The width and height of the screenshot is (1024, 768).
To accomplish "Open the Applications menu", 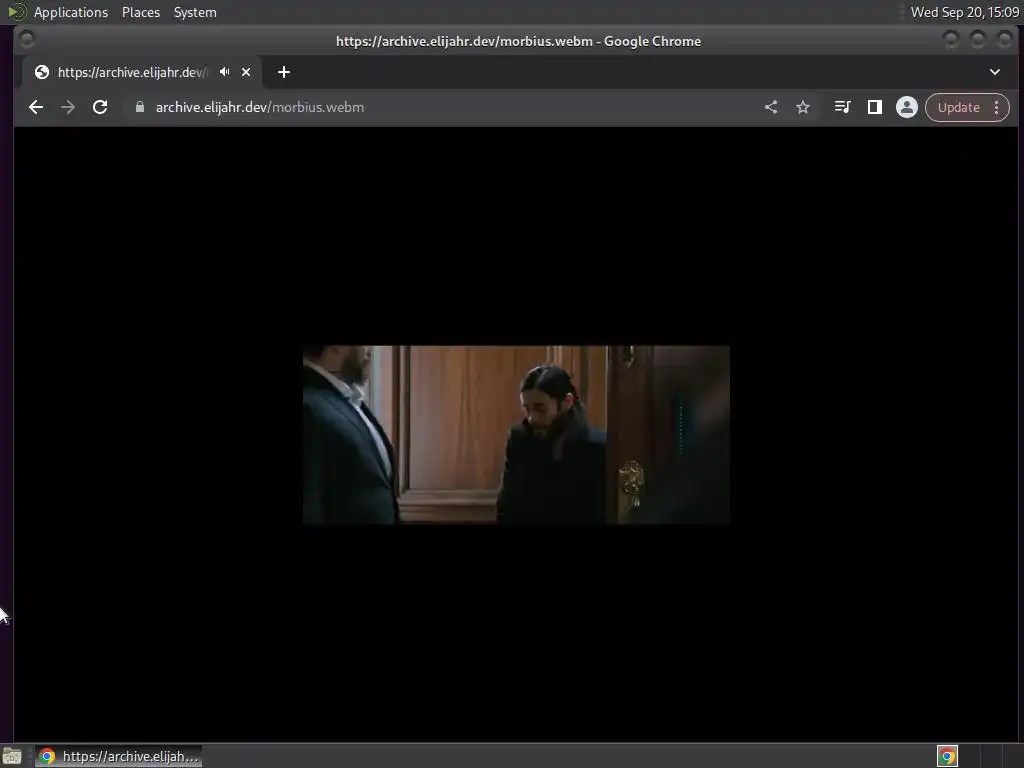I will 71,12.
